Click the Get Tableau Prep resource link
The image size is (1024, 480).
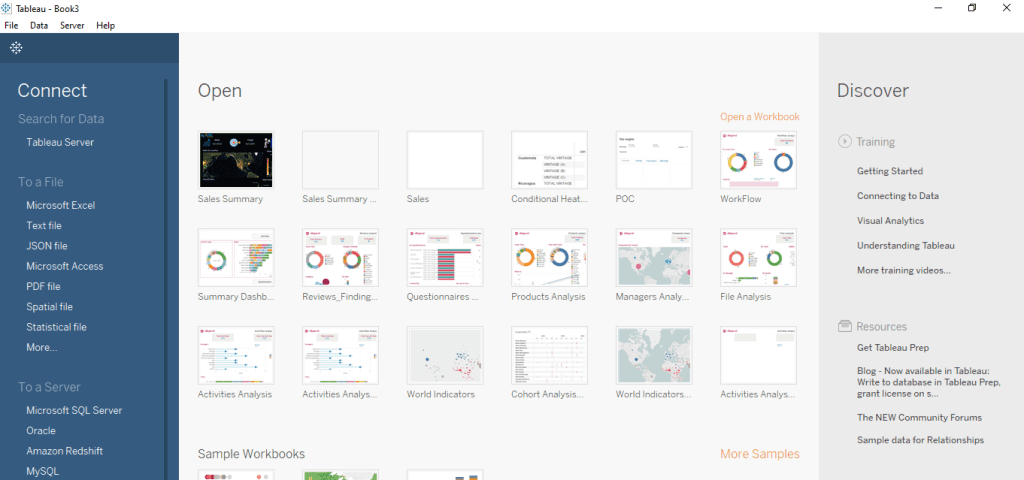point(893,348)
